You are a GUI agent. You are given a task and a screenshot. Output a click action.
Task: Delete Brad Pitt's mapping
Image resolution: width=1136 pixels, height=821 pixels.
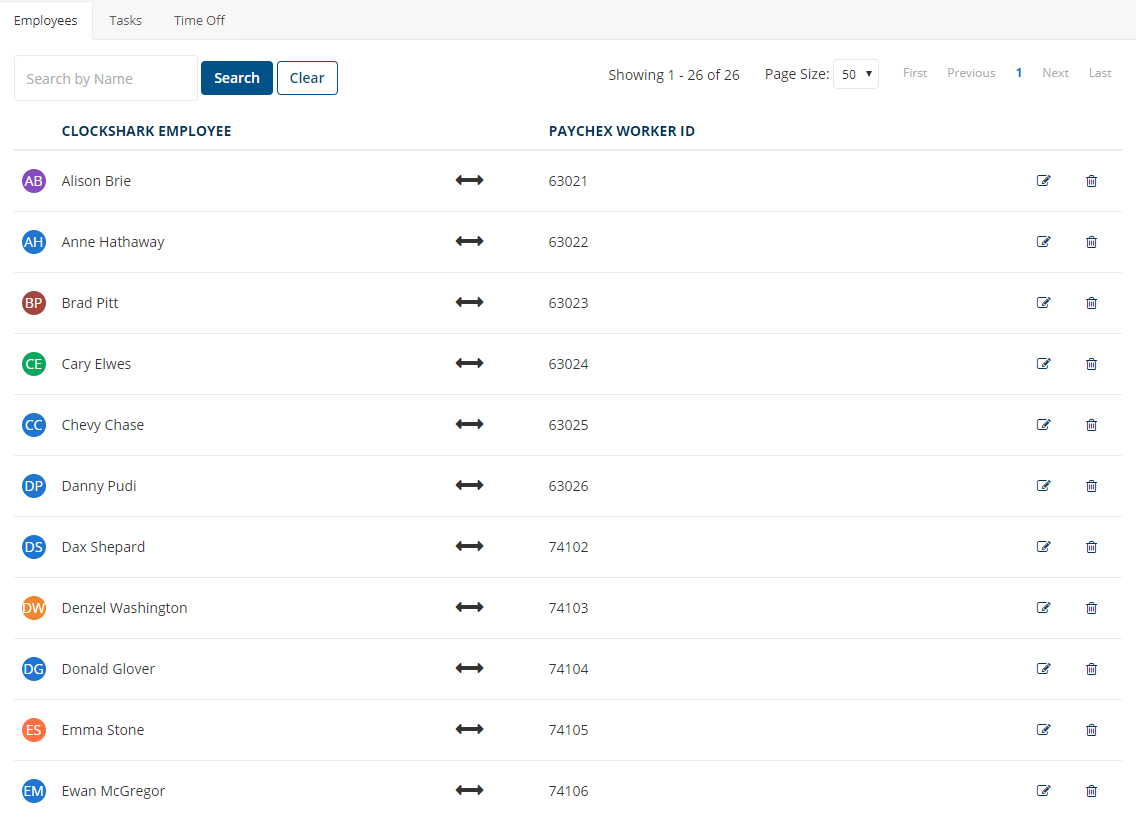[1091, 302]
